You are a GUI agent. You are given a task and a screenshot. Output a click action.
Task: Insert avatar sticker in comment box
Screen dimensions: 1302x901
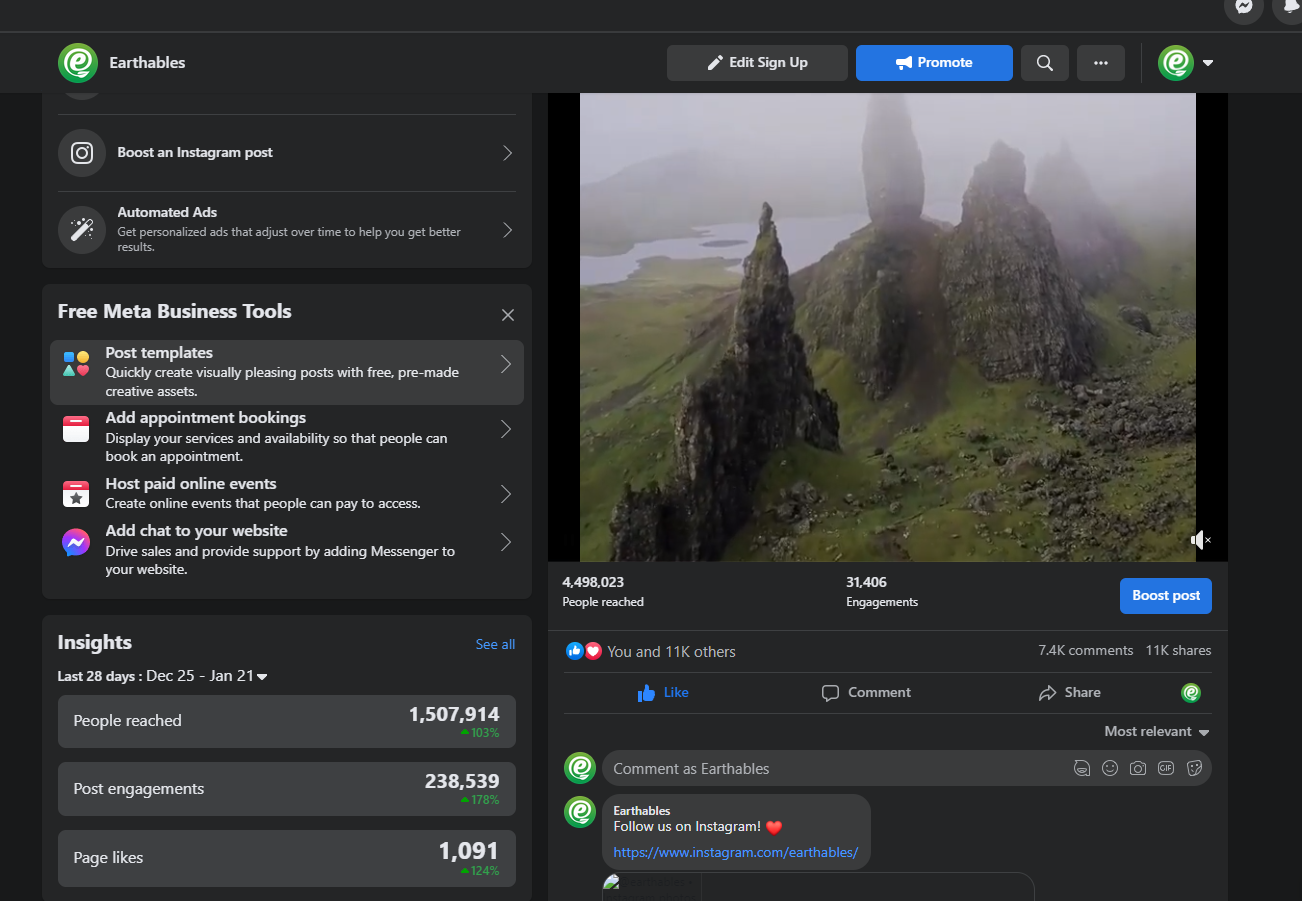(1082, 769)
